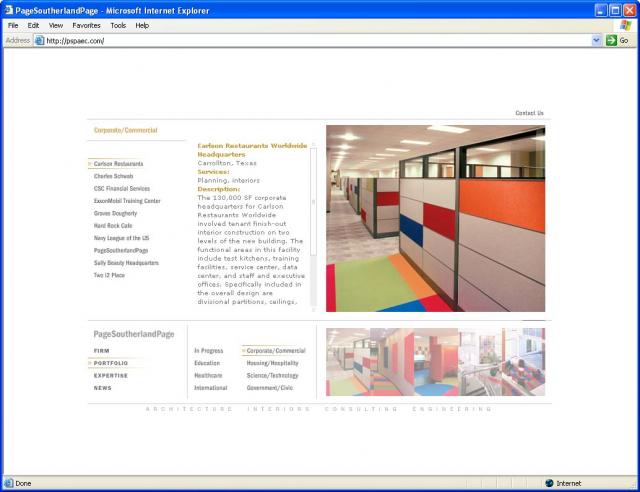Viewport: 640px width, 492px height.
Task: Go to the Healthcare portfolio category
Action: point(208,375)
